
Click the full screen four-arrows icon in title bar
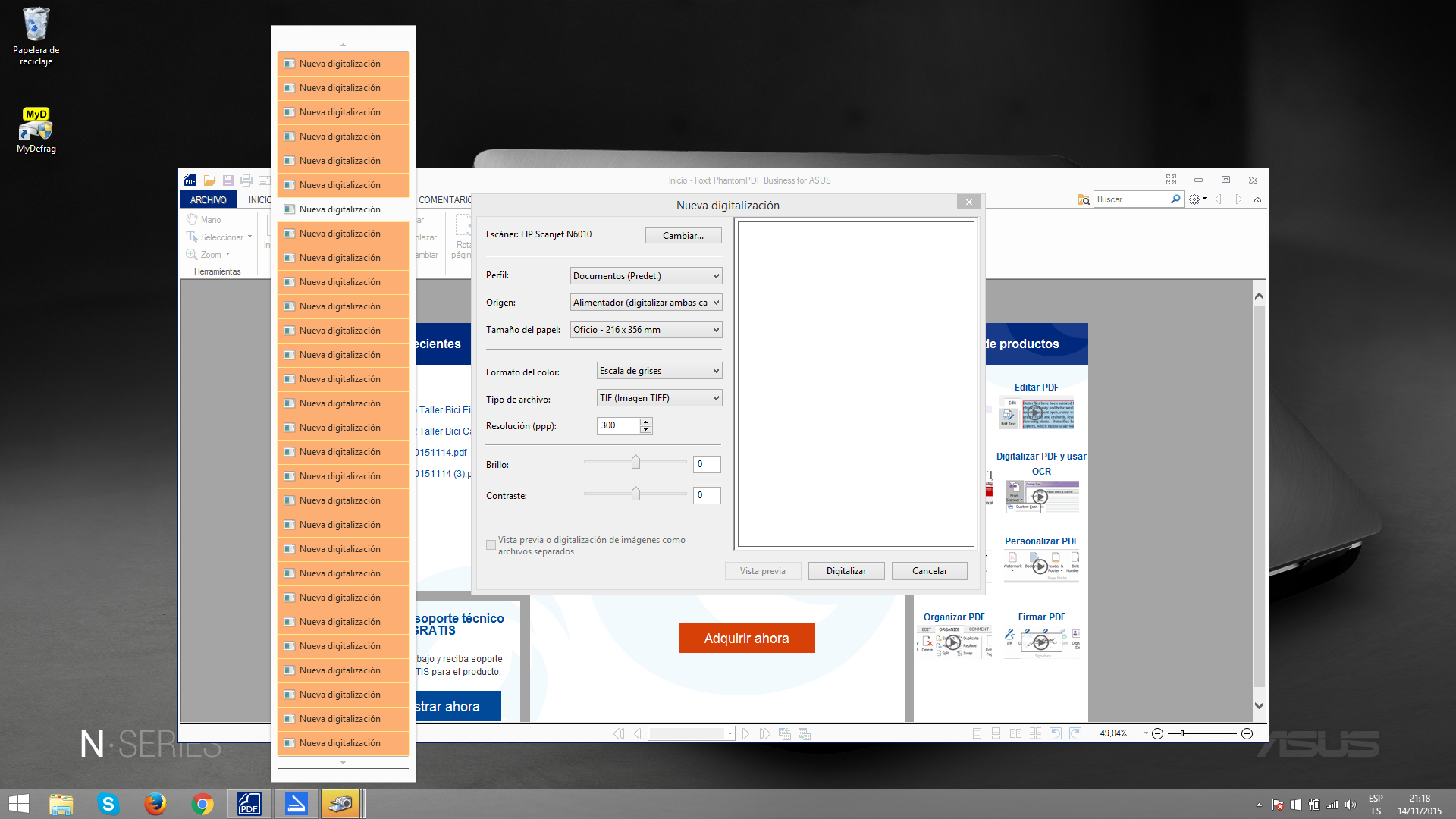tap(1171, 180)
